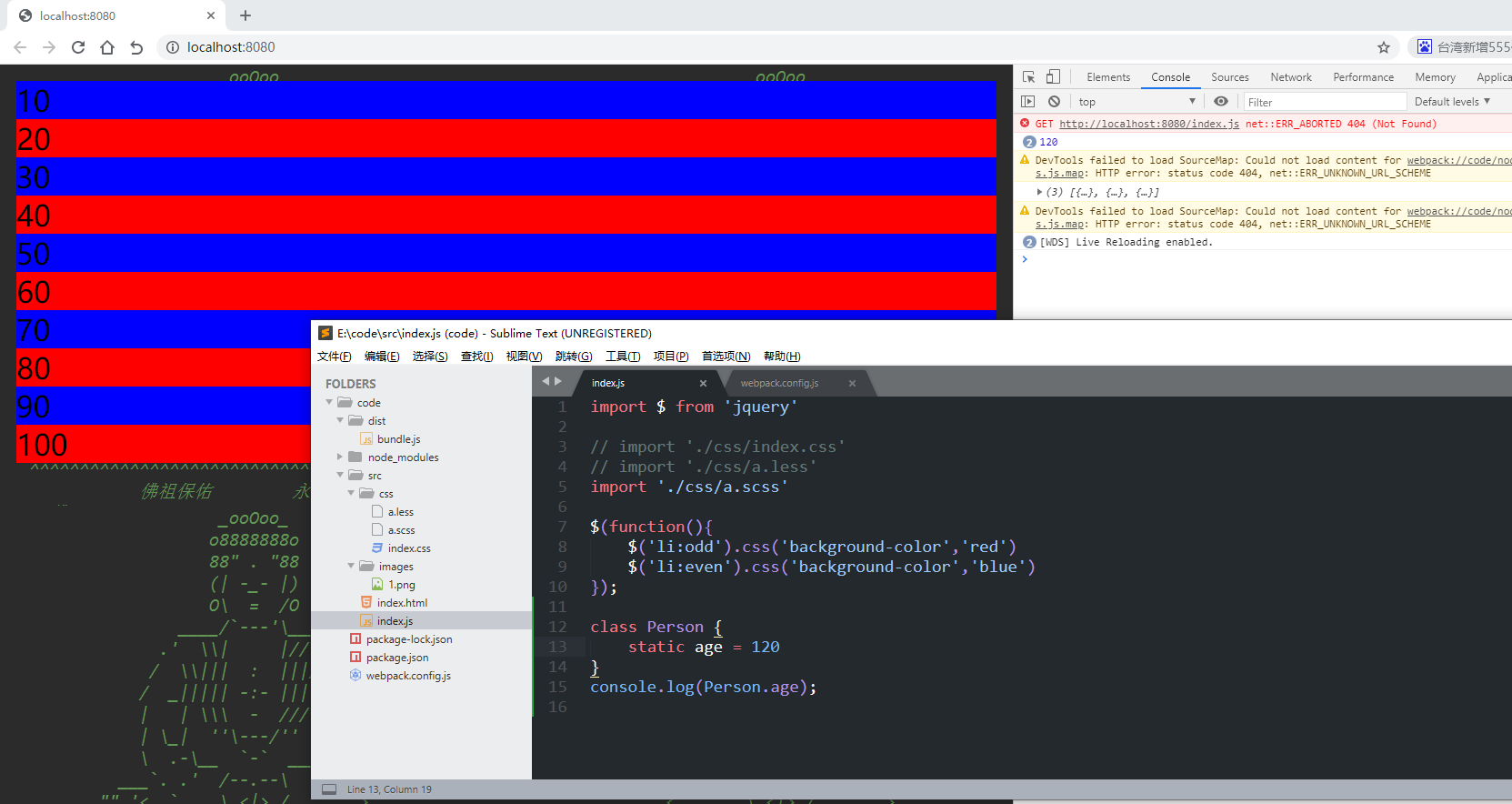The image size is (1512, 804).
Task: Open Performance tab in DevTools
Action: click(x=1363, y=77)
